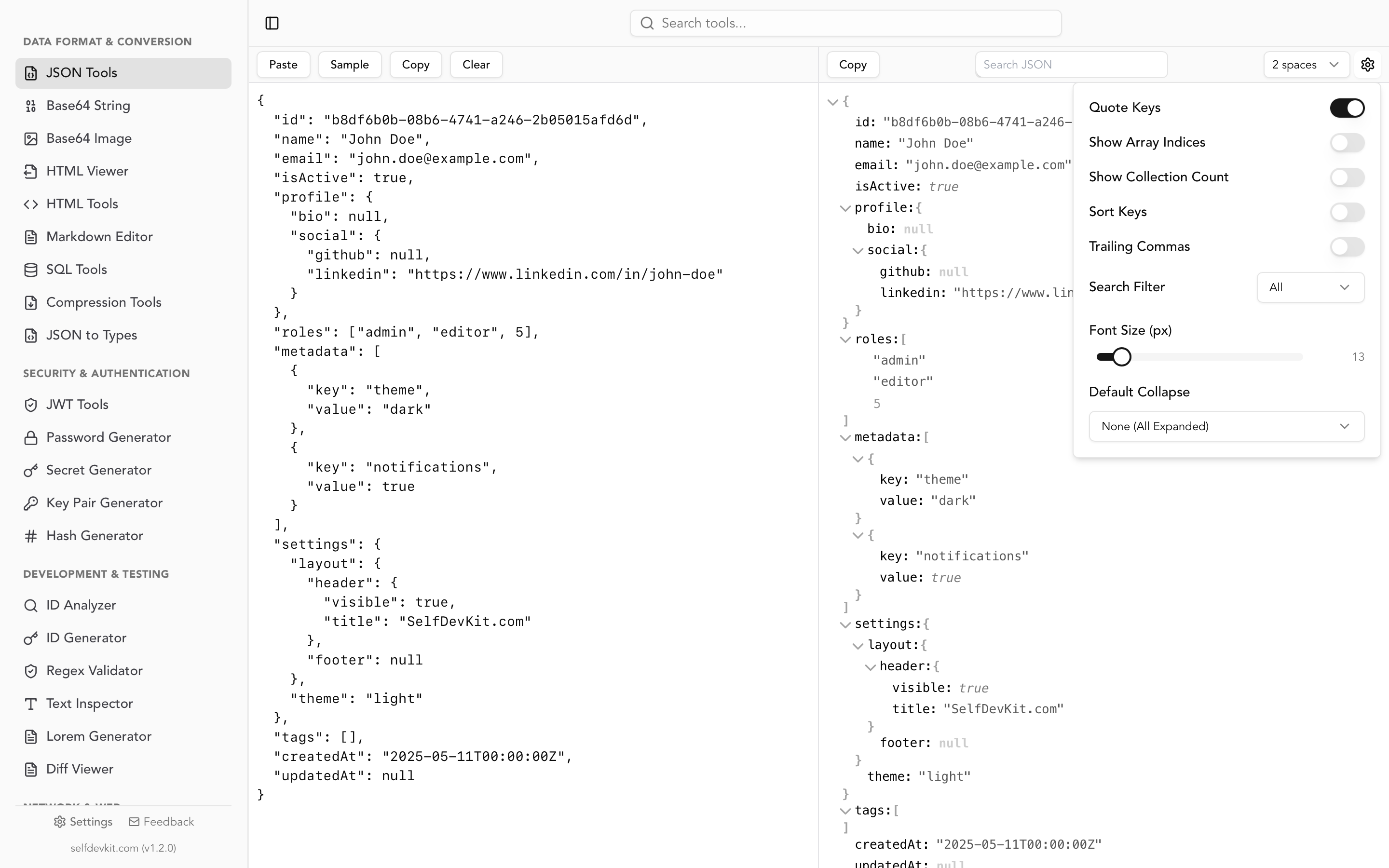This screenshot has height=868, width=1389.
Task: Click the Compression Tools icon
Action: [31, 302]
